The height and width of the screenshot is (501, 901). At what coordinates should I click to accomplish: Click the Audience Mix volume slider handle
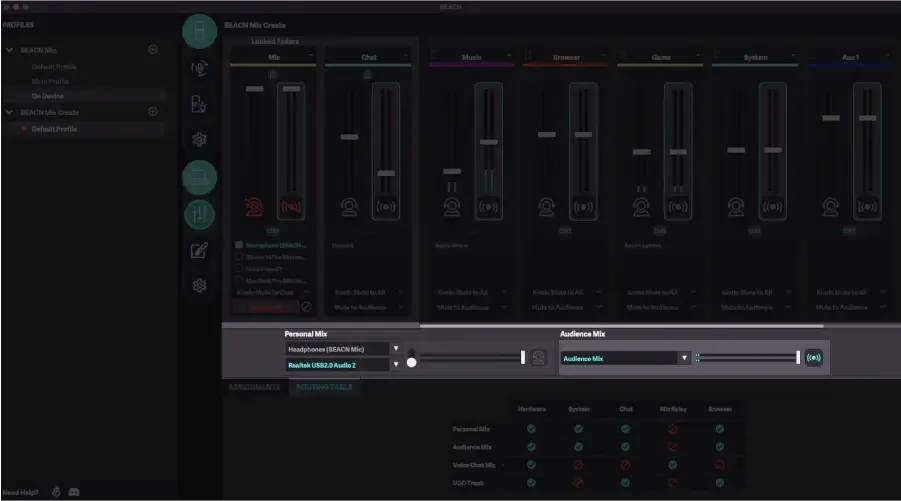point(797,358)
